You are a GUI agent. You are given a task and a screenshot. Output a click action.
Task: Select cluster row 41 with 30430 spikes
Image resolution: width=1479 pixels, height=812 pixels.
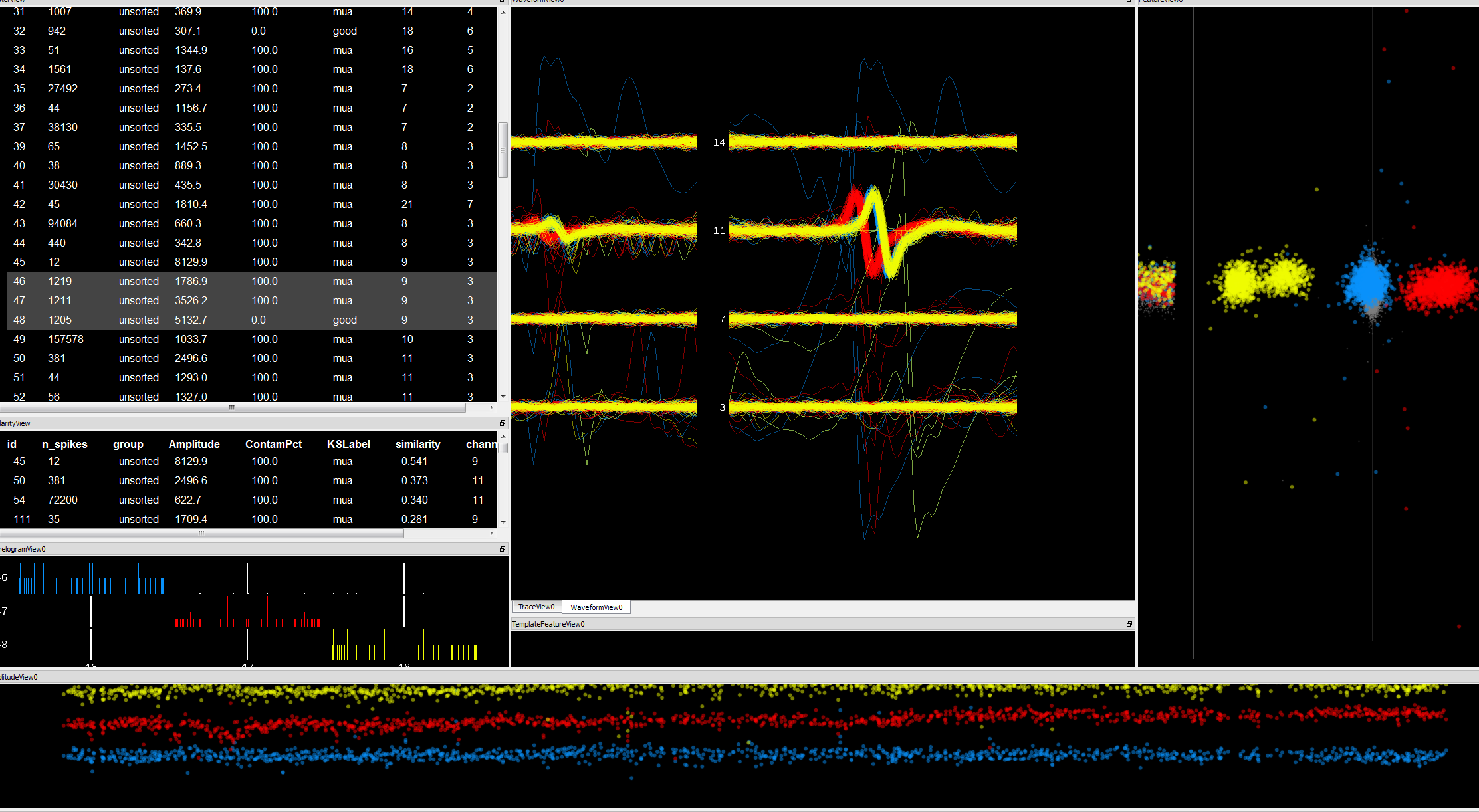click(x=251, y=185)
